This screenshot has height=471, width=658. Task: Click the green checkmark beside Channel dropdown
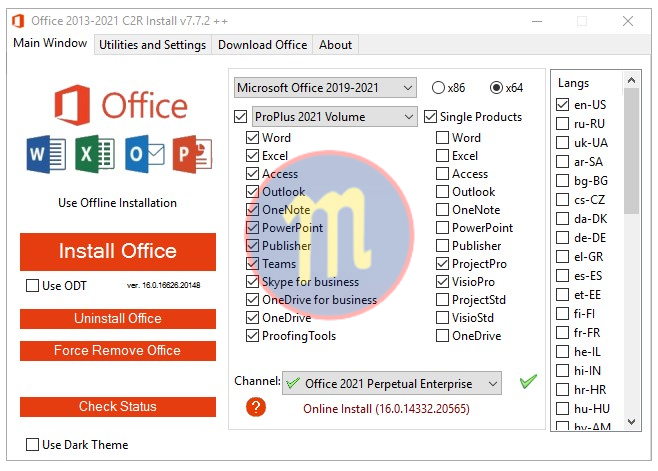528,381
